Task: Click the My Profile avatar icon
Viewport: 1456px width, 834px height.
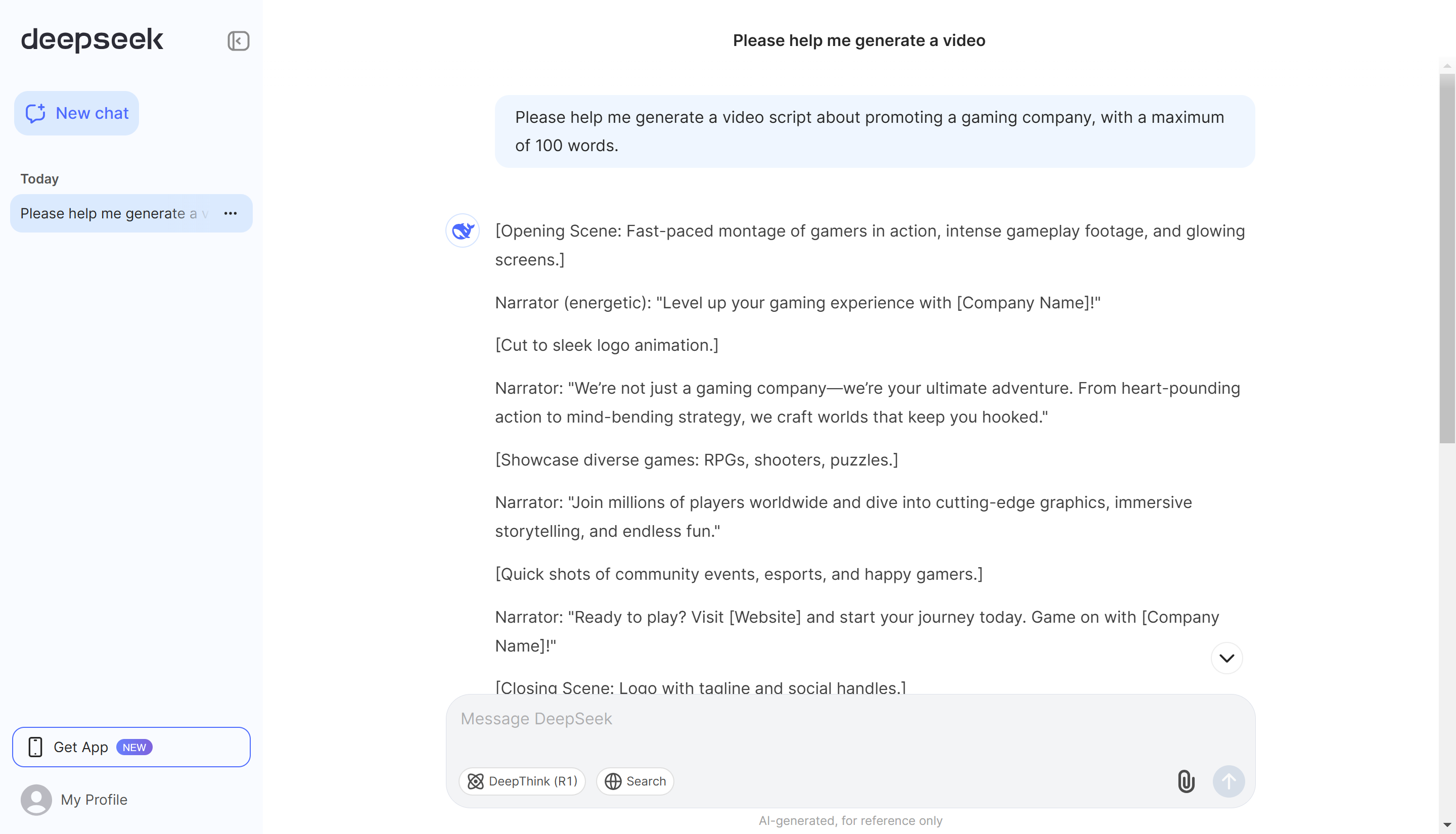Action: (36, 800)
